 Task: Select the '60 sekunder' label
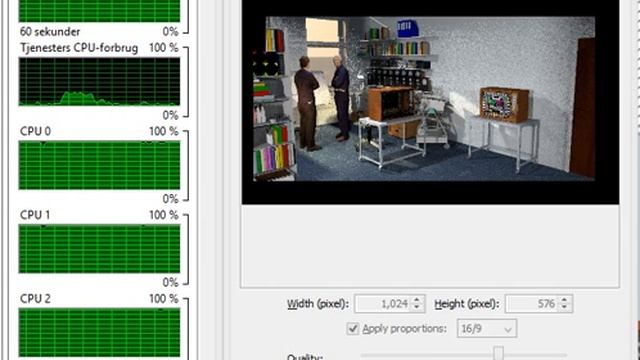tap(50, 31)
